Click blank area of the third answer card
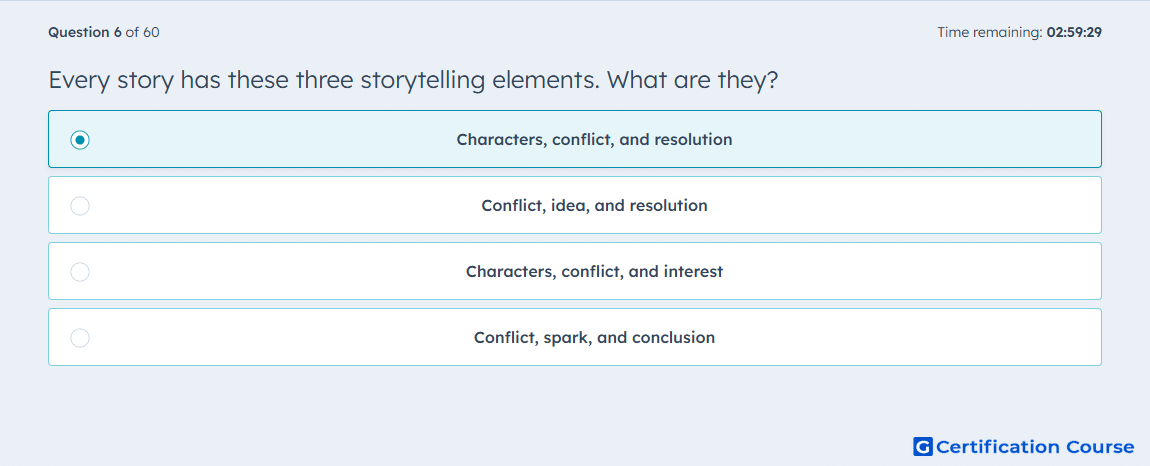Screen dimensions: 1150x466 (x=917, y=272)
